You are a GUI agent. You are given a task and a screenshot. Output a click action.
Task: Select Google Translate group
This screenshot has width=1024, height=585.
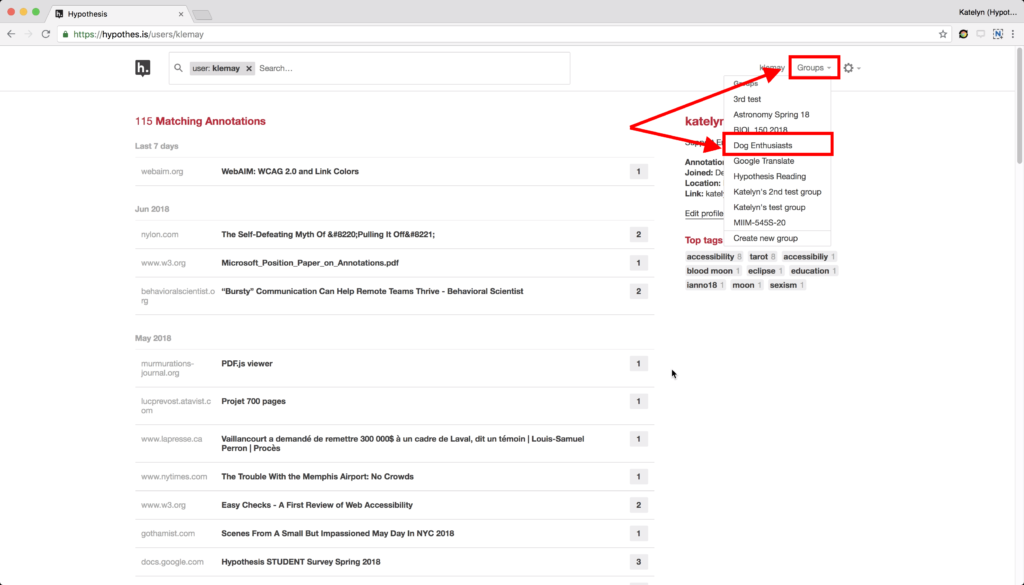[x=763, y=161]
